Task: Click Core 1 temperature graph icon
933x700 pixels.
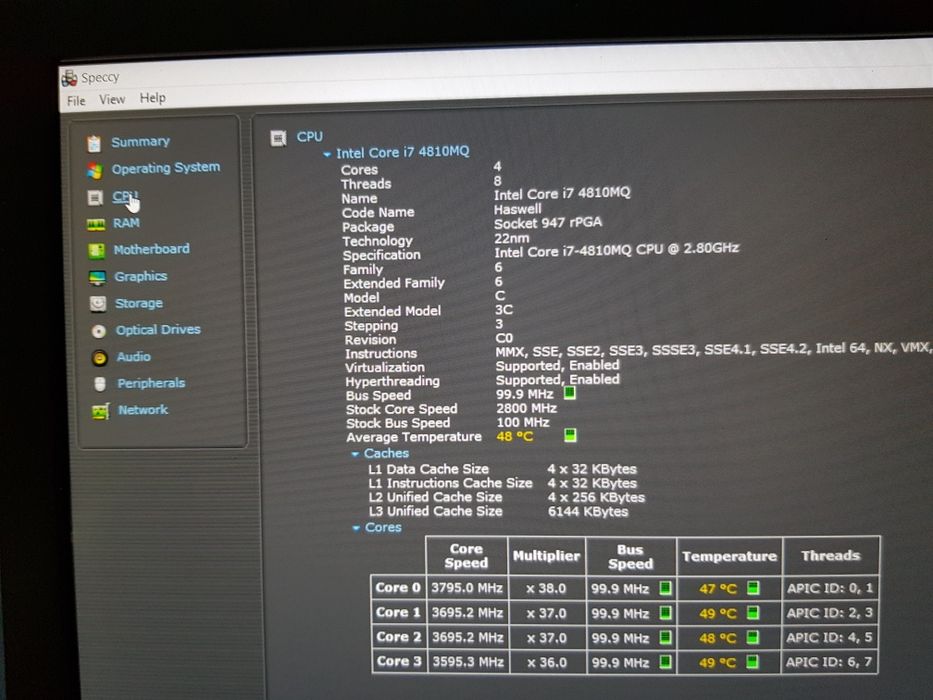Action: point(753,612)
